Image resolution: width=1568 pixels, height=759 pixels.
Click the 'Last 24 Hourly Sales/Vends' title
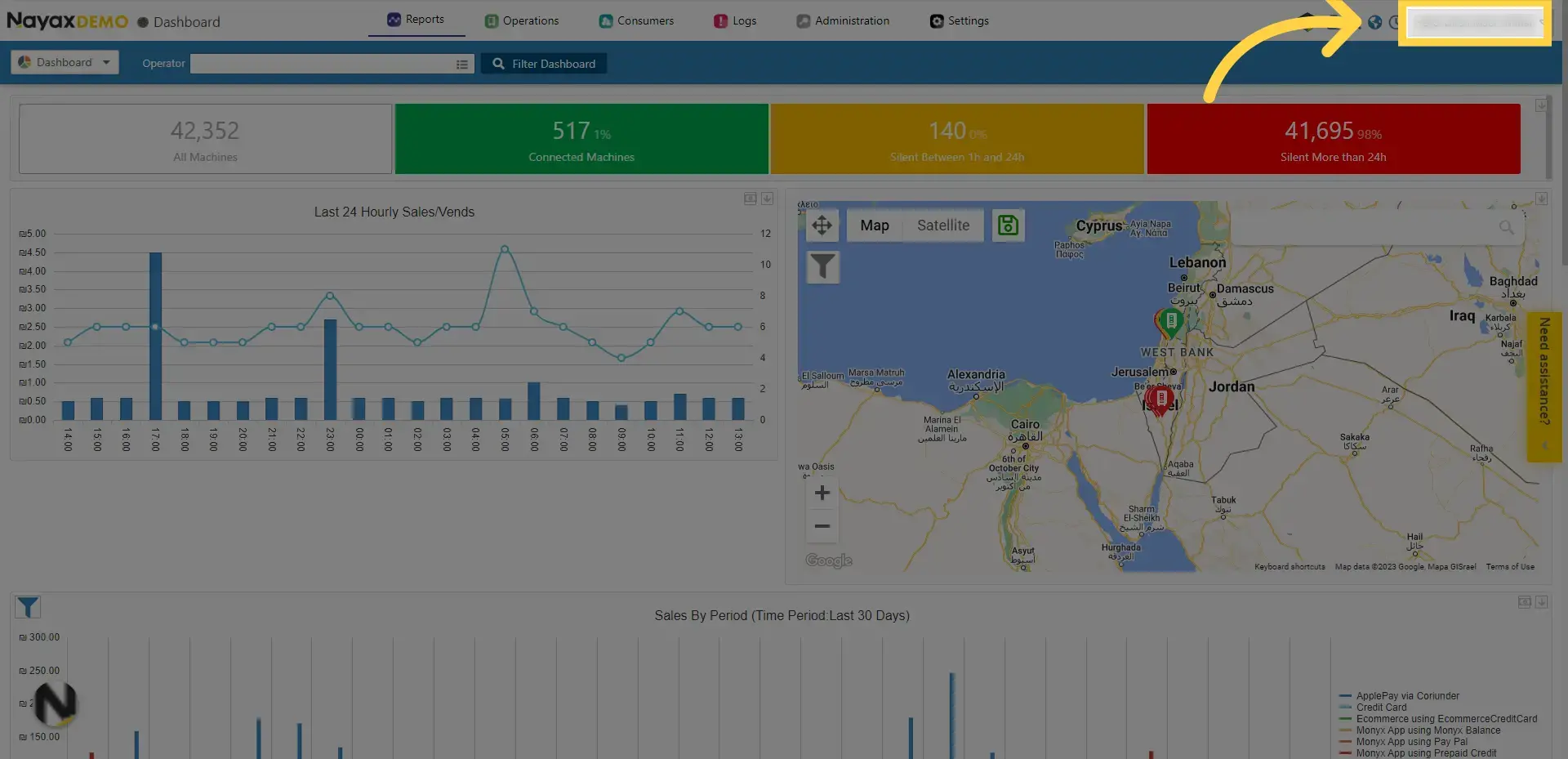(x=394, y=212)
